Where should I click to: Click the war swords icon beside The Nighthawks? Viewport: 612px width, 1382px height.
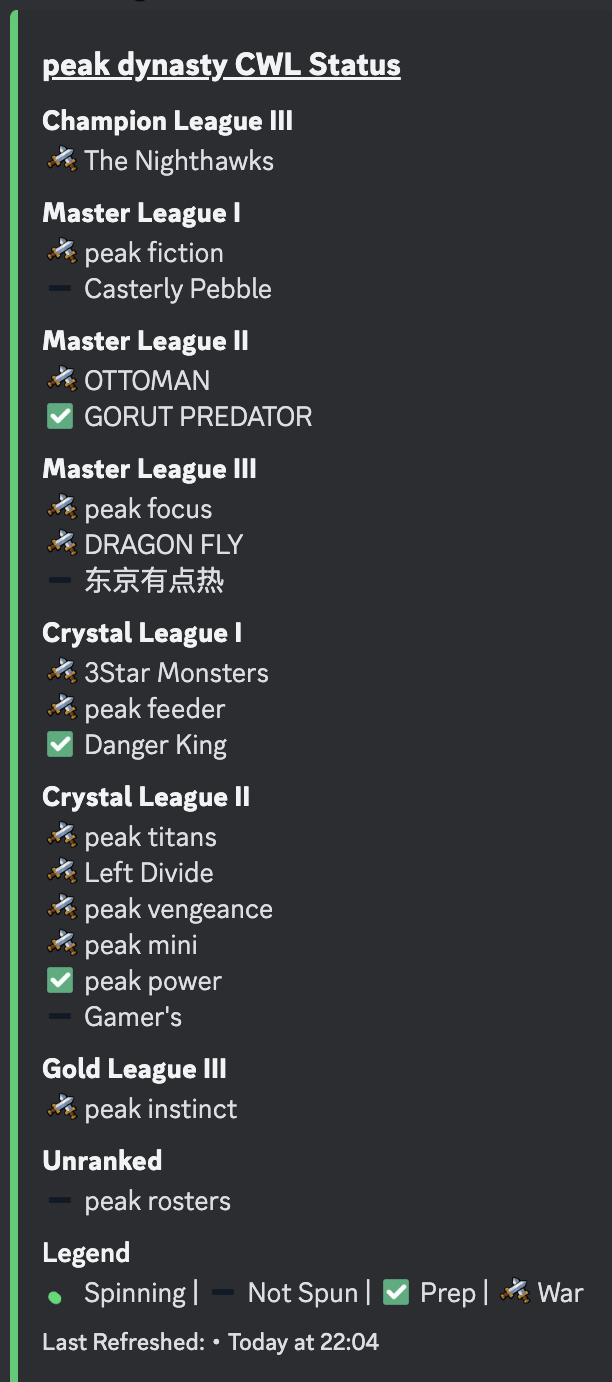tap(61, 160)
